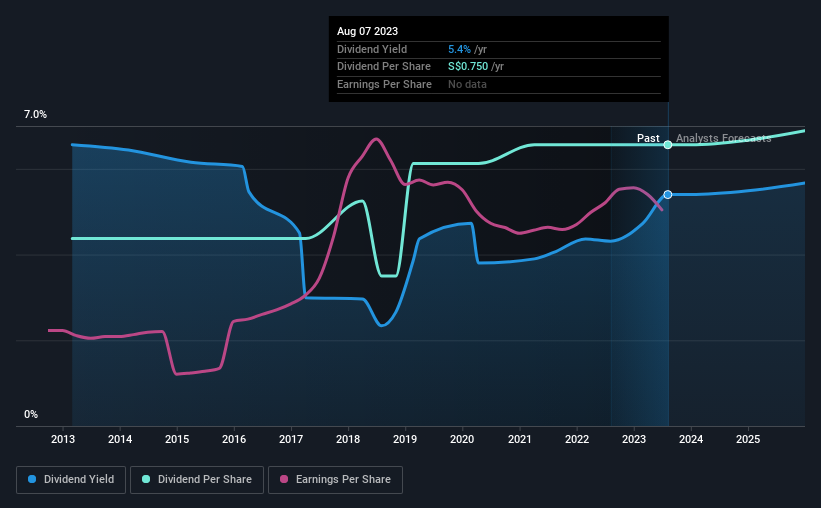Click the Analysts Forecasts label

pos(724,138)
